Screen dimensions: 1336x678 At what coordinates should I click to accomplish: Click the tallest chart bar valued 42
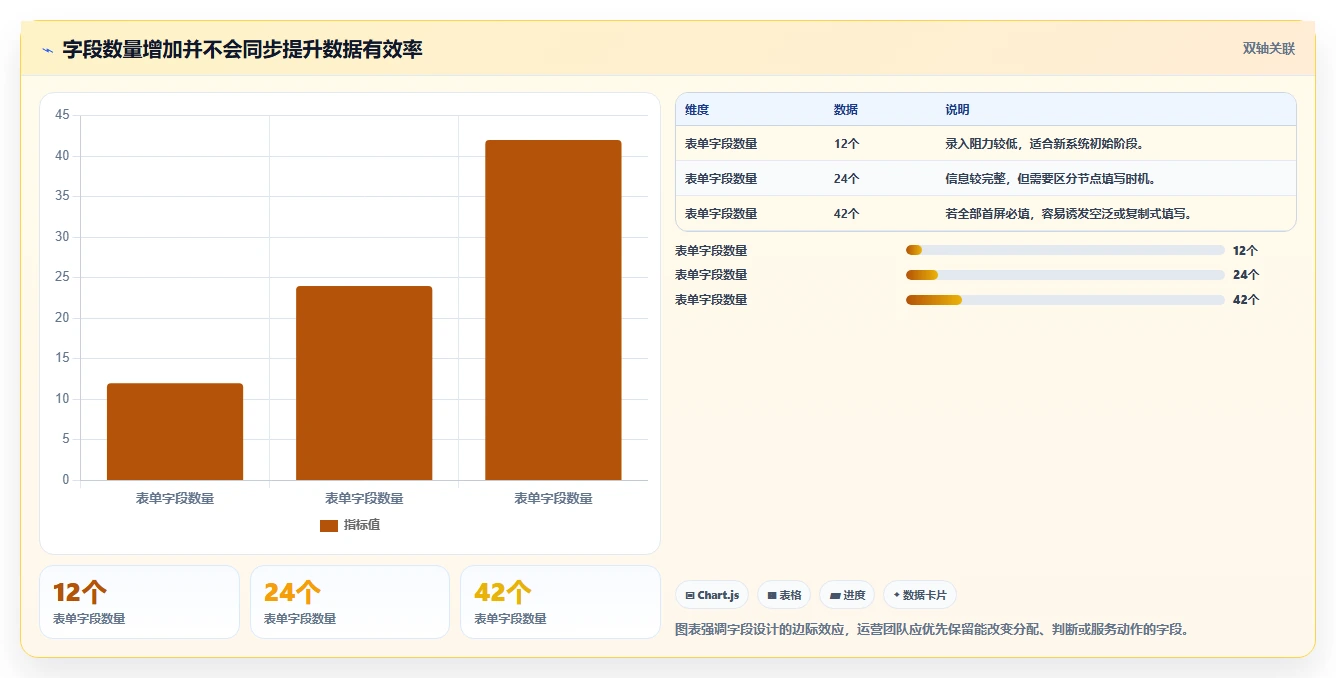pyautogui.click(x=553, y=310)
